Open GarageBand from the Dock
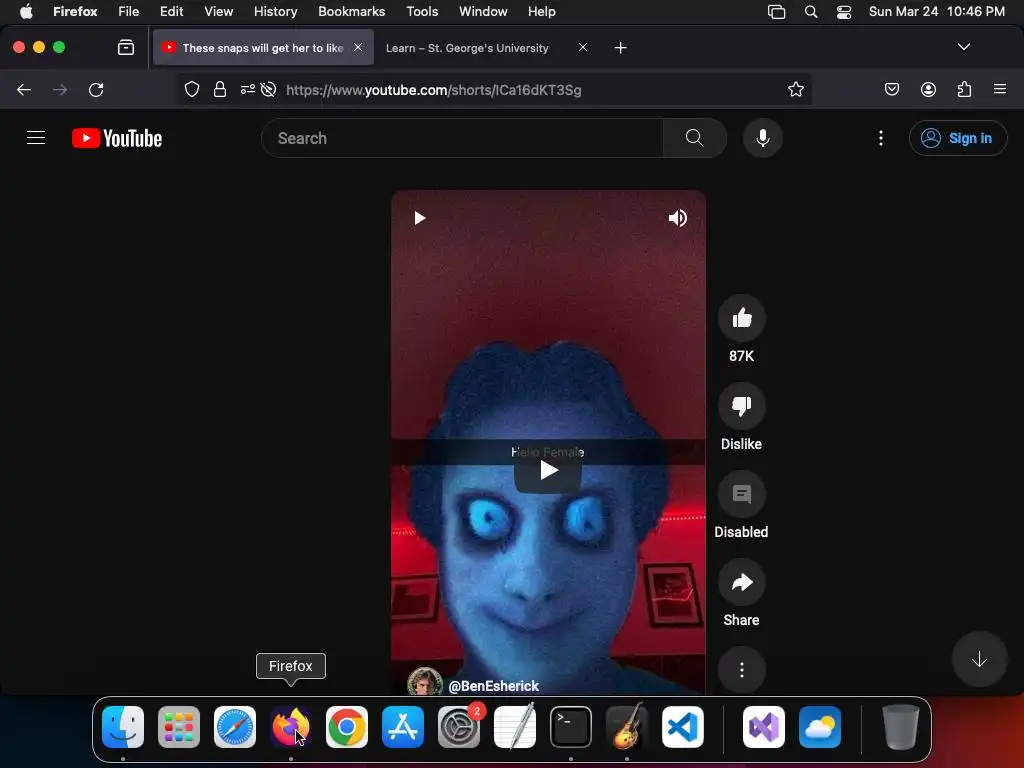 click(627, 726)
